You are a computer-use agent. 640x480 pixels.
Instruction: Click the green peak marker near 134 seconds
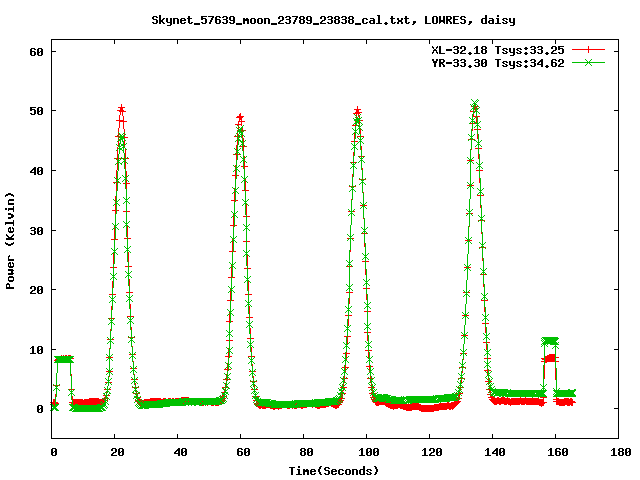(475, 103)
